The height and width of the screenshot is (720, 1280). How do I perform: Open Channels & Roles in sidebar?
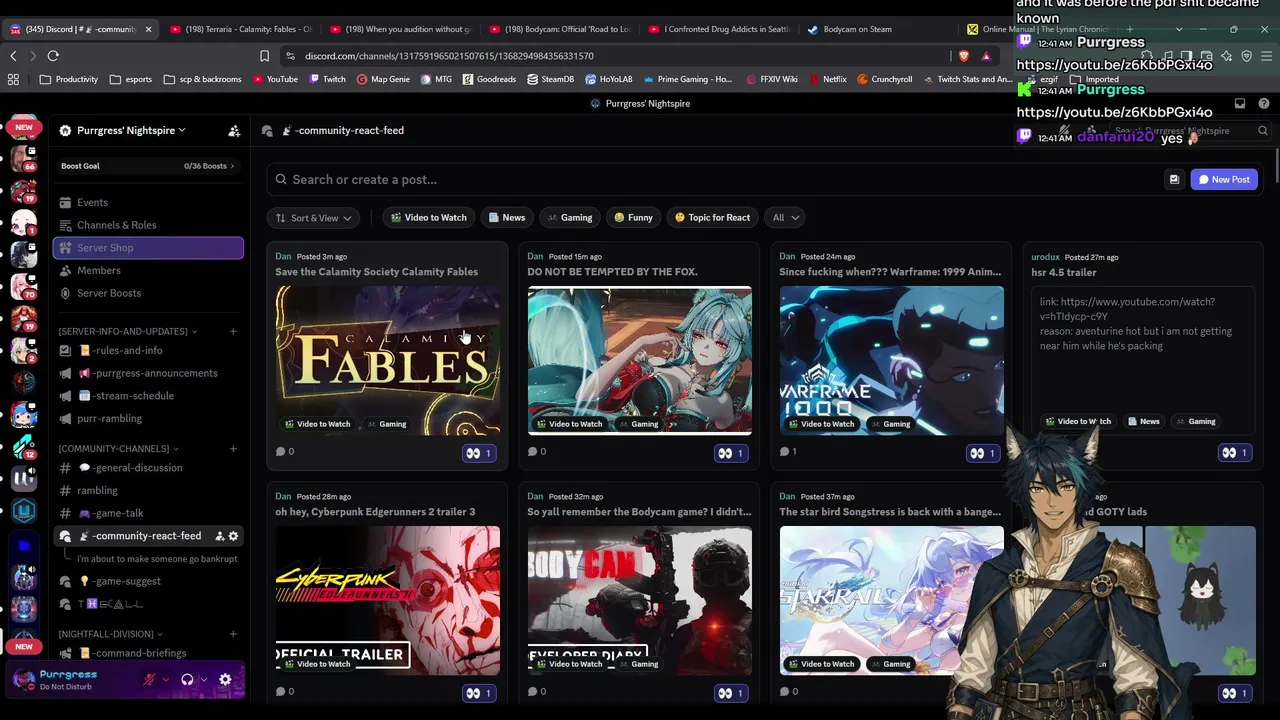(x=148, y=225)
